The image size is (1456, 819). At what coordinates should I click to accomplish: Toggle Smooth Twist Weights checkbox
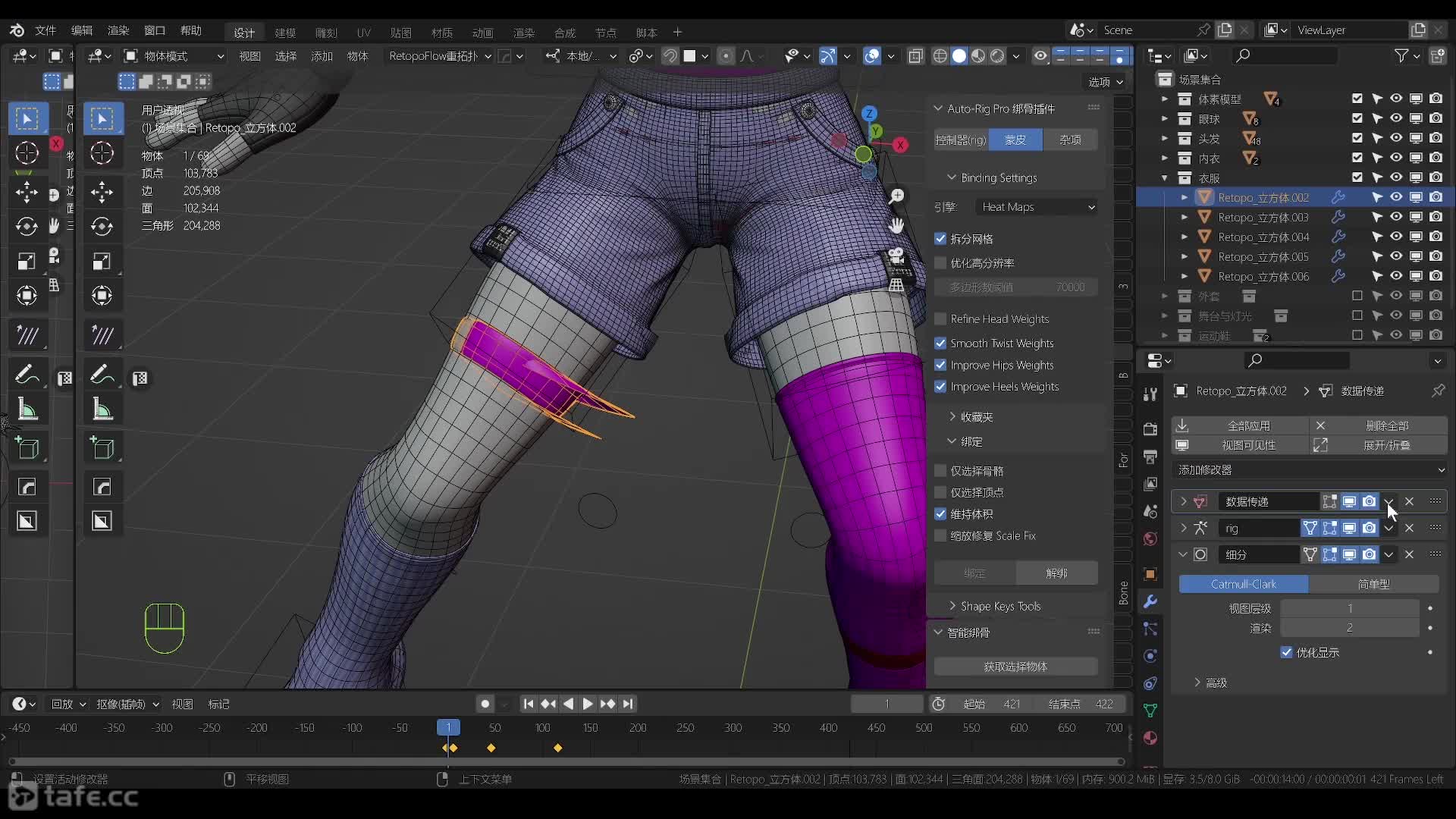tap(940, 344)
